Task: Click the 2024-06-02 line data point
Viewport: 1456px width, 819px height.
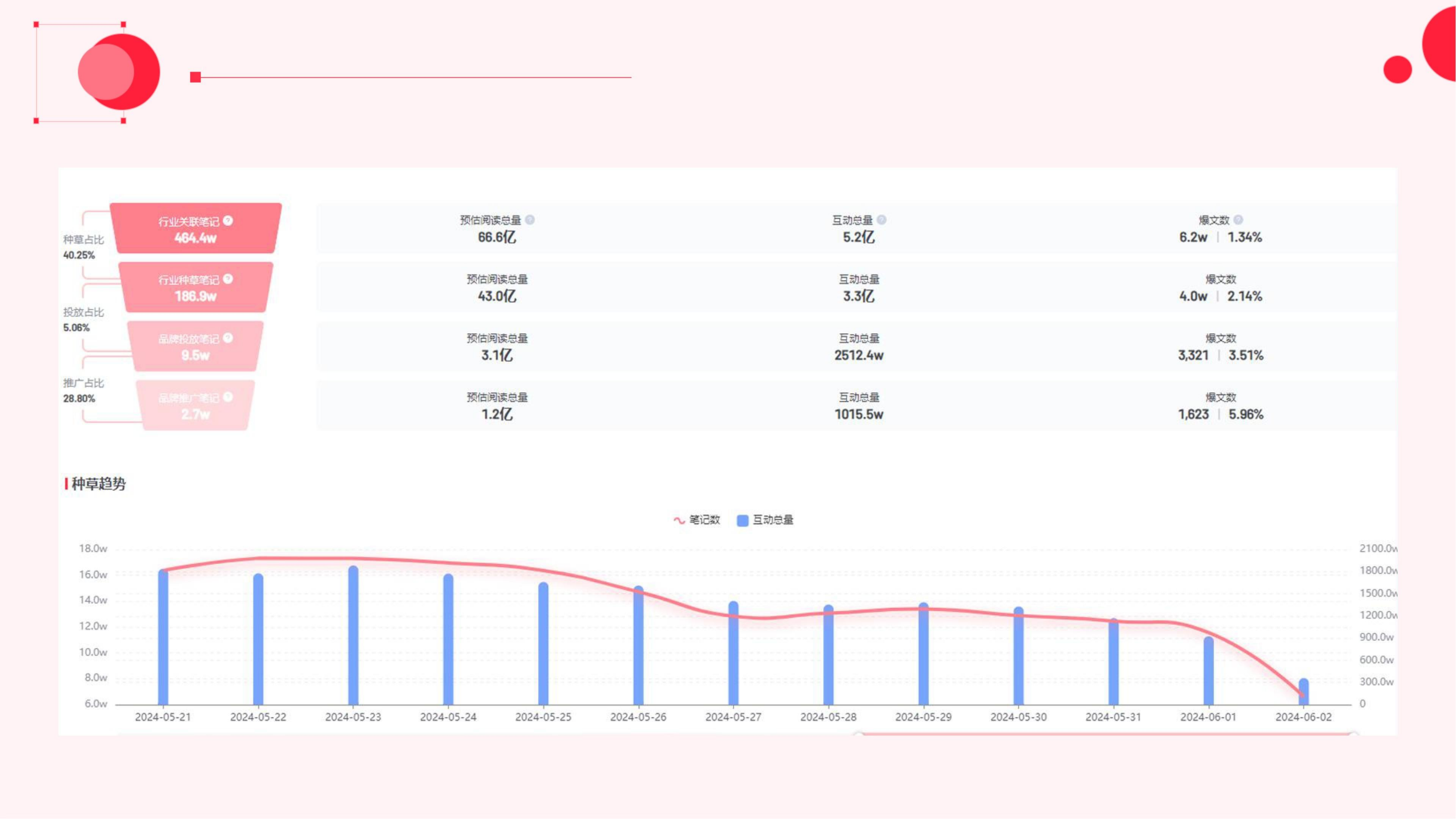Action: 1302,694
